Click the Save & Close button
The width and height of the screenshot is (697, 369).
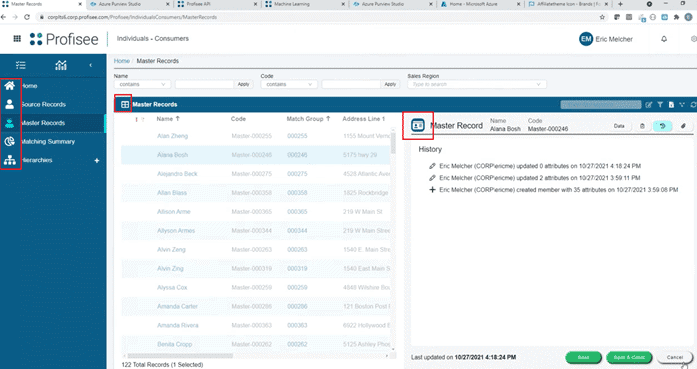629,357
